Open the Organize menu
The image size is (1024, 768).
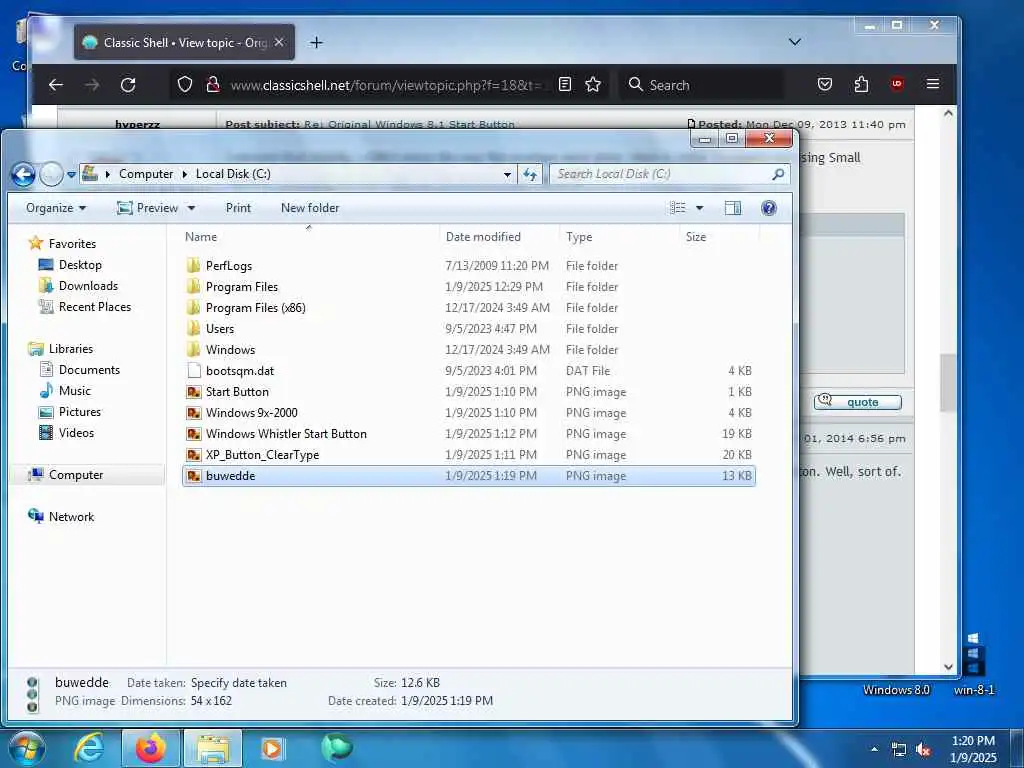[56, 208]
